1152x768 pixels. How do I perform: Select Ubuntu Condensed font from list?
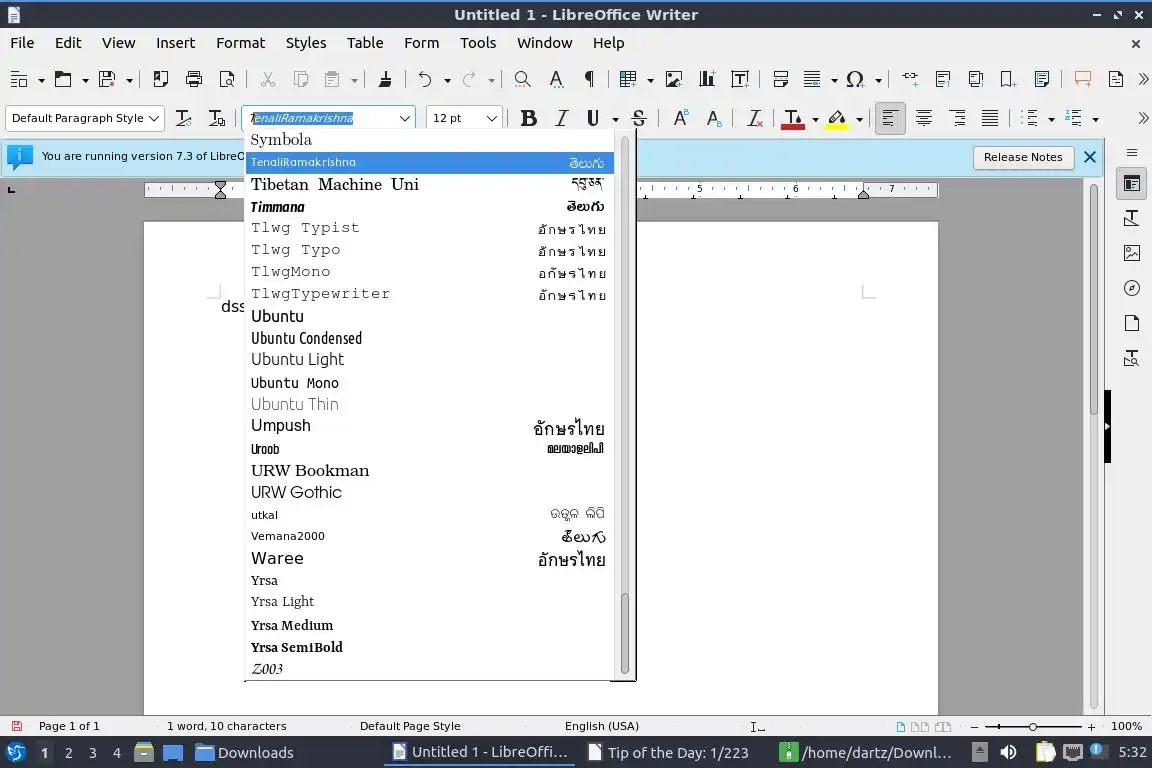tap(429, 338)
